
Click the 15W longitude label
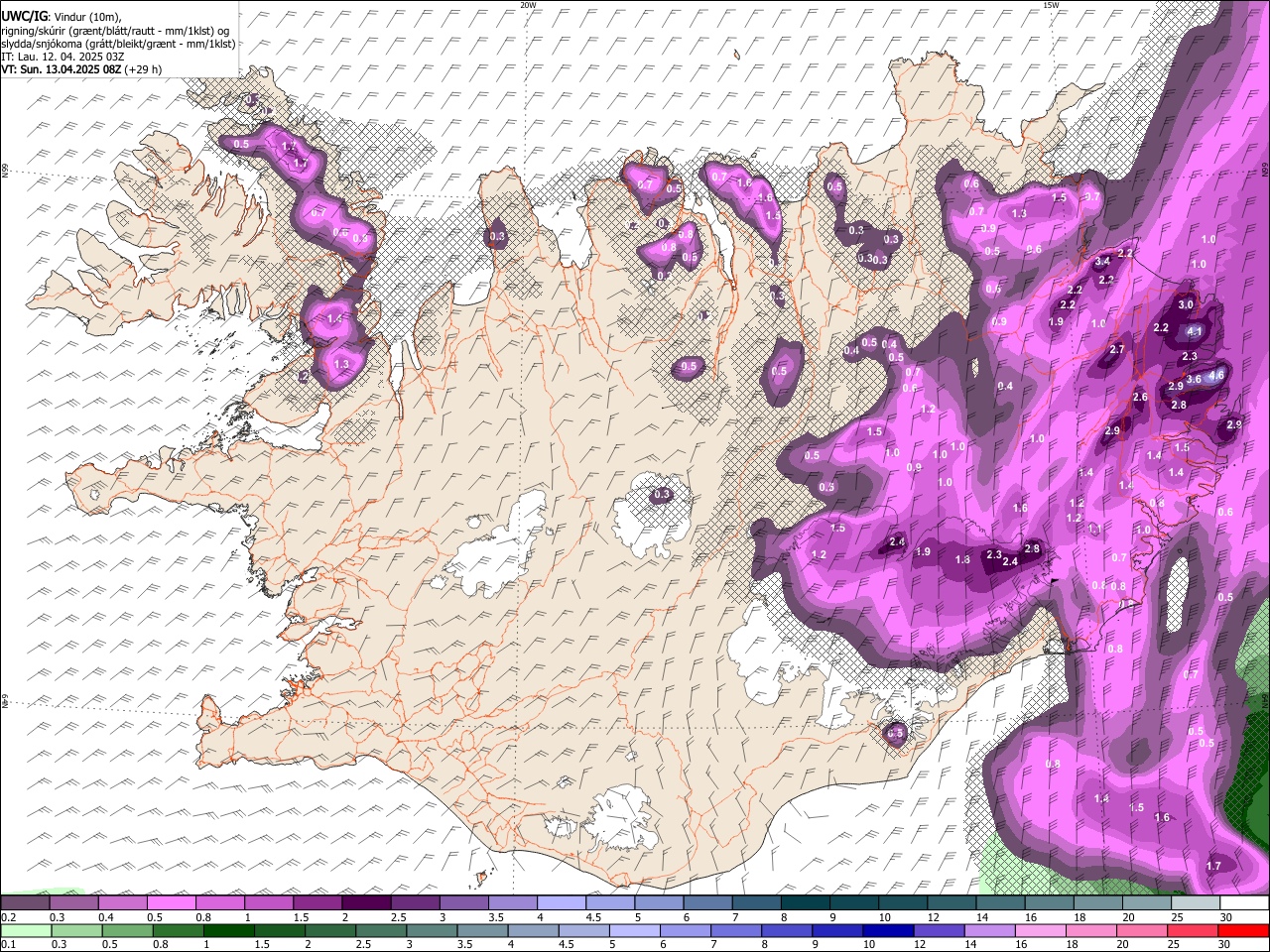coord(1051,5)
